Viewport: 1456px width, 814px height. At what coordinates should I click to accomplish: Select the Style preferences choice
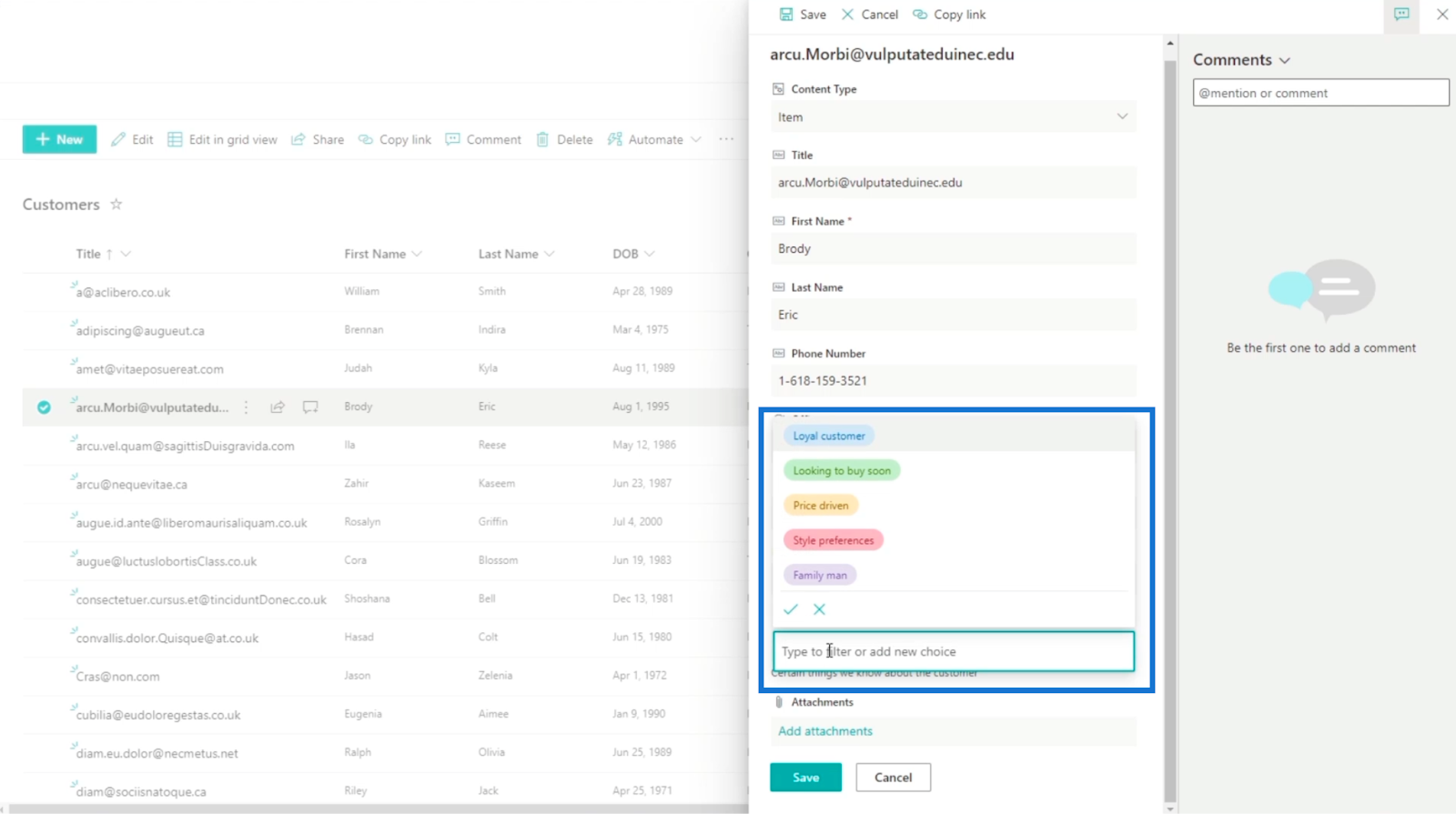[833, 540]
